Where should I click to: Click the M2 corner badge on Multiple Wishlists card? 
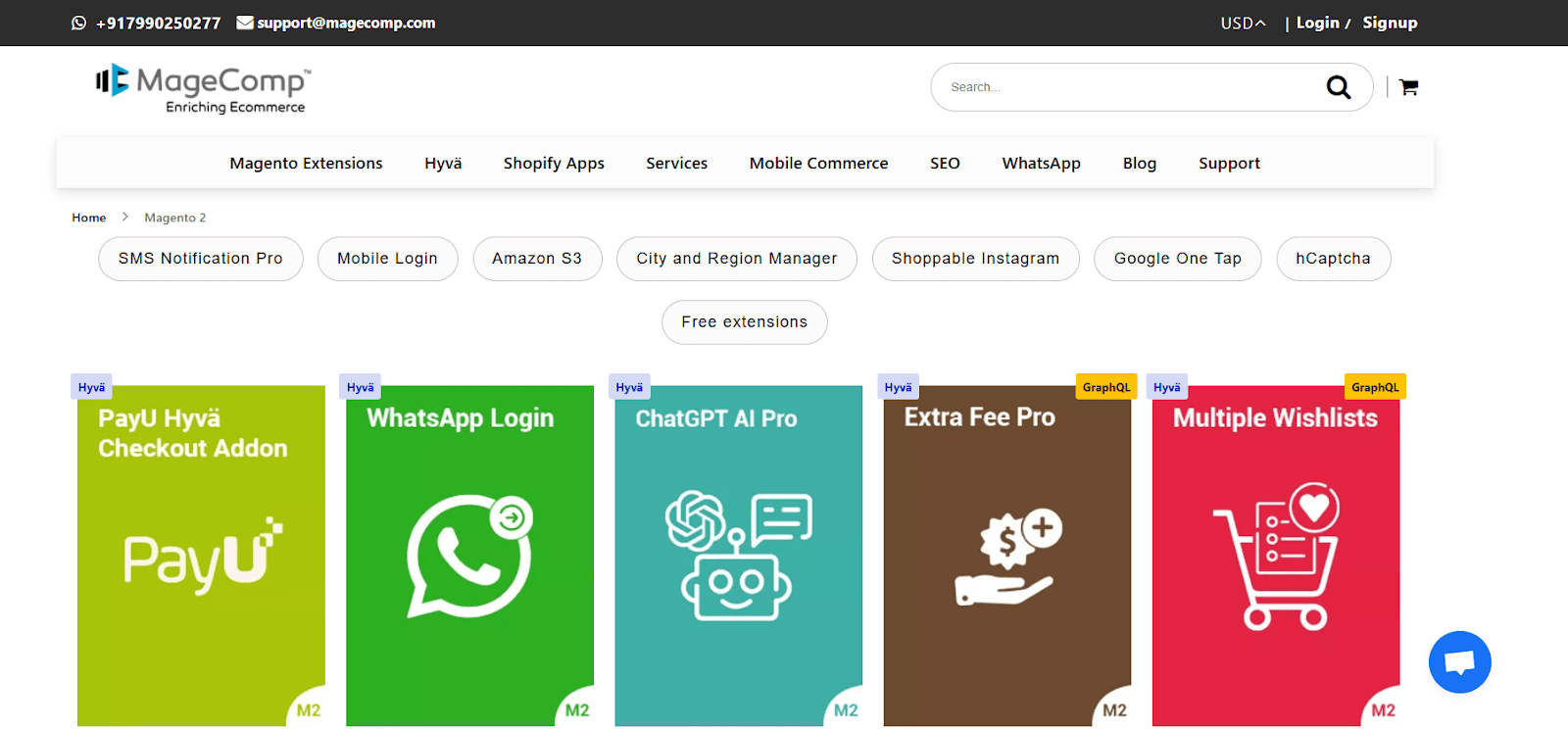[x=1383, y=710]
